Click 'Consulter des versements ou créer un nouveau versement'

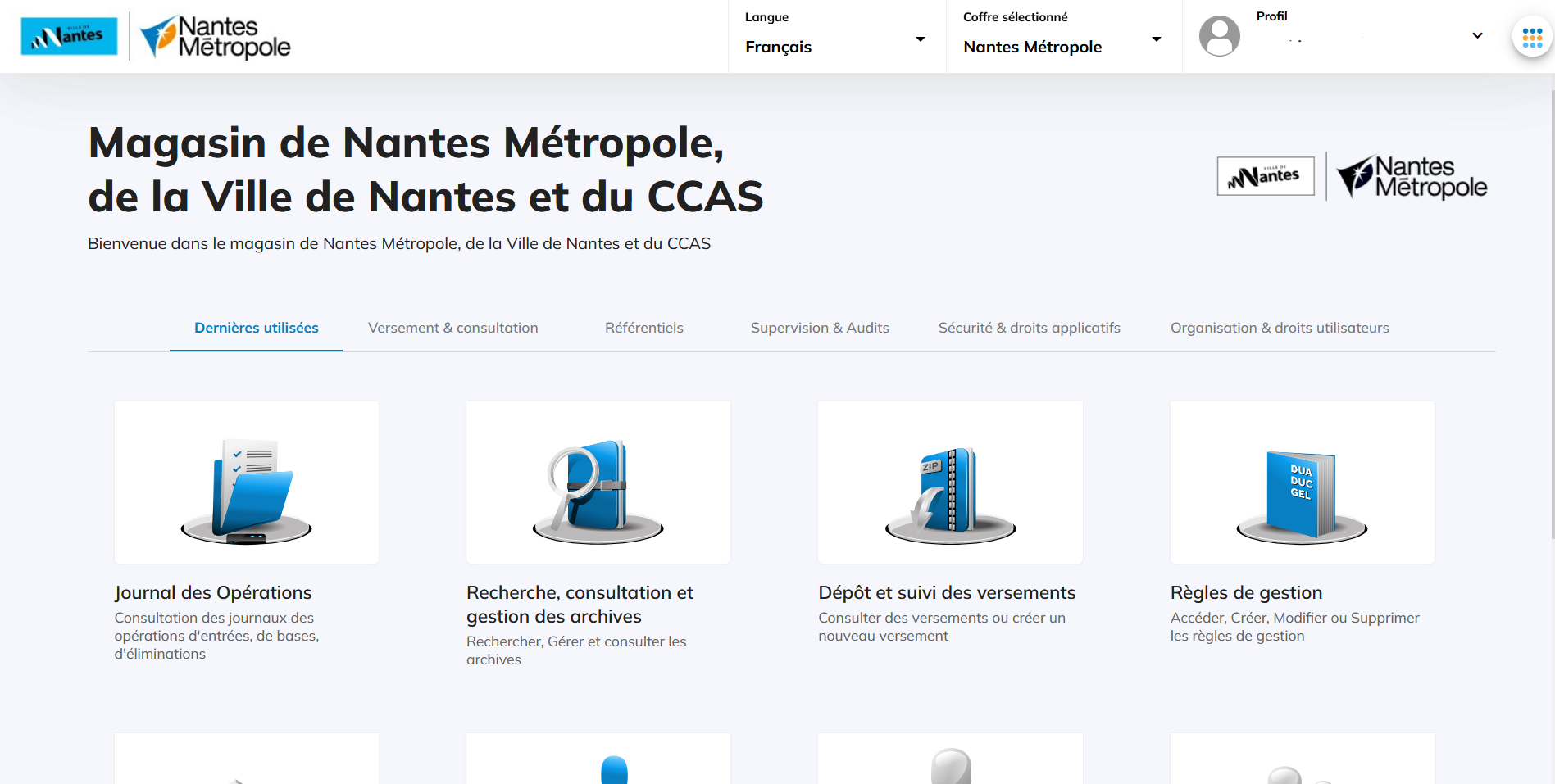click(942, 627)
